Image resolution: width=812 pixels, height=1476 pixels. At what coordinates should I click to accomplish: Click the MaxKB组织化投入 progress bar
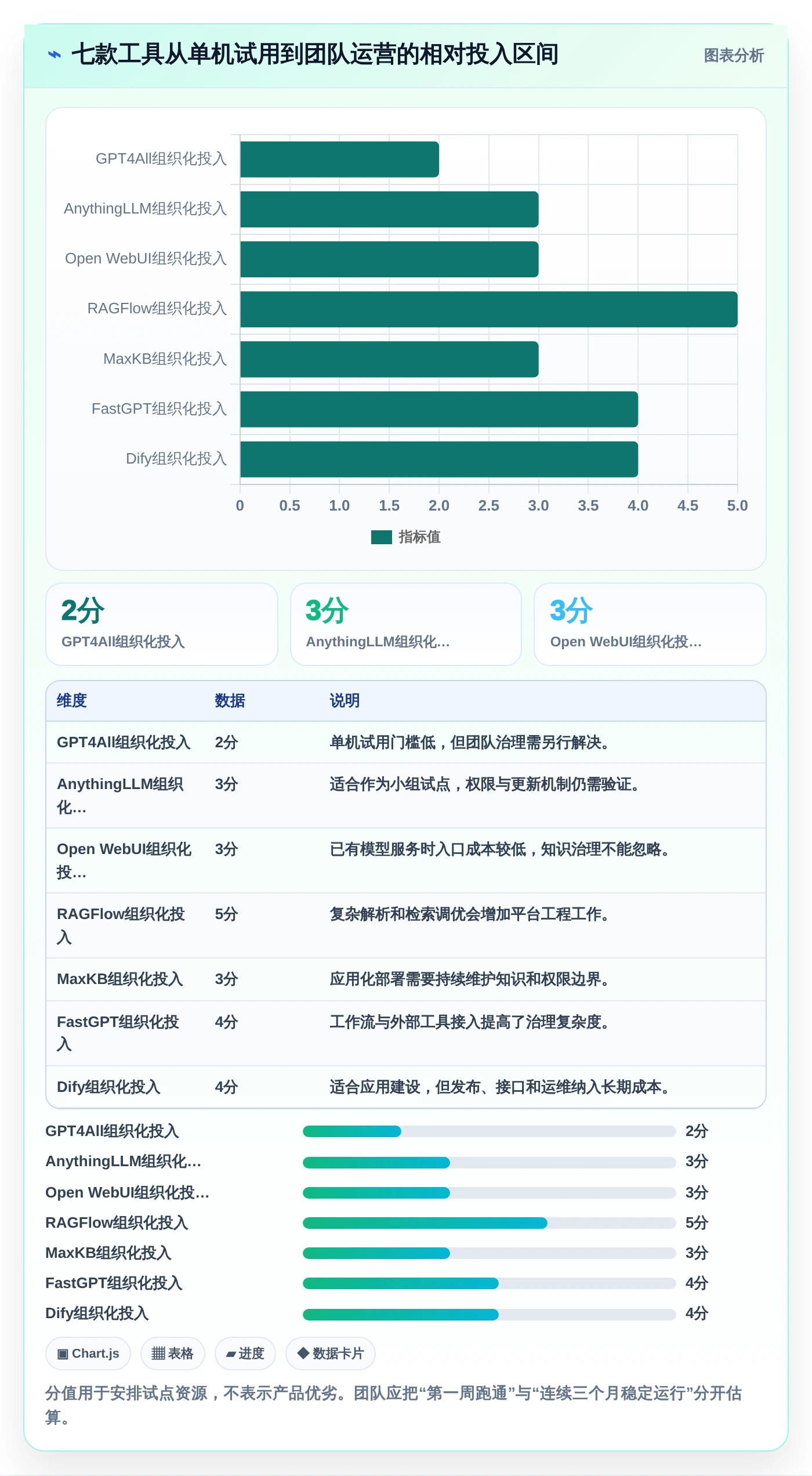coord(489,1253)
